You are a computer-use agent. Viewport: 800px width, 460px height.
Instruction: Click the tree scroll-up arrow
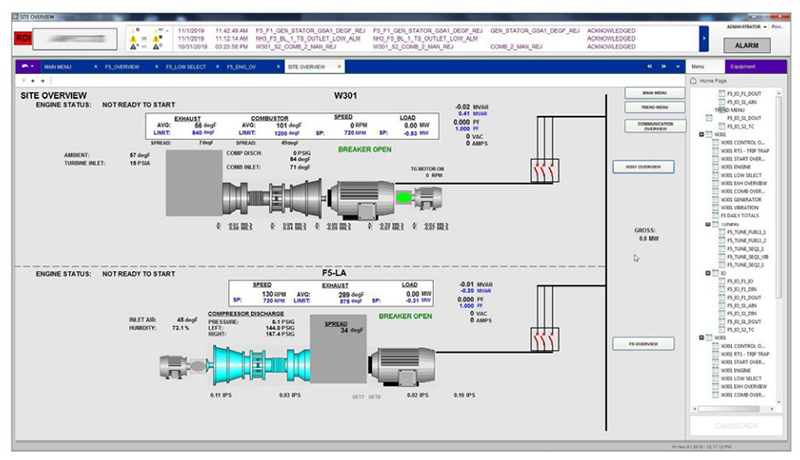point(779,93)
